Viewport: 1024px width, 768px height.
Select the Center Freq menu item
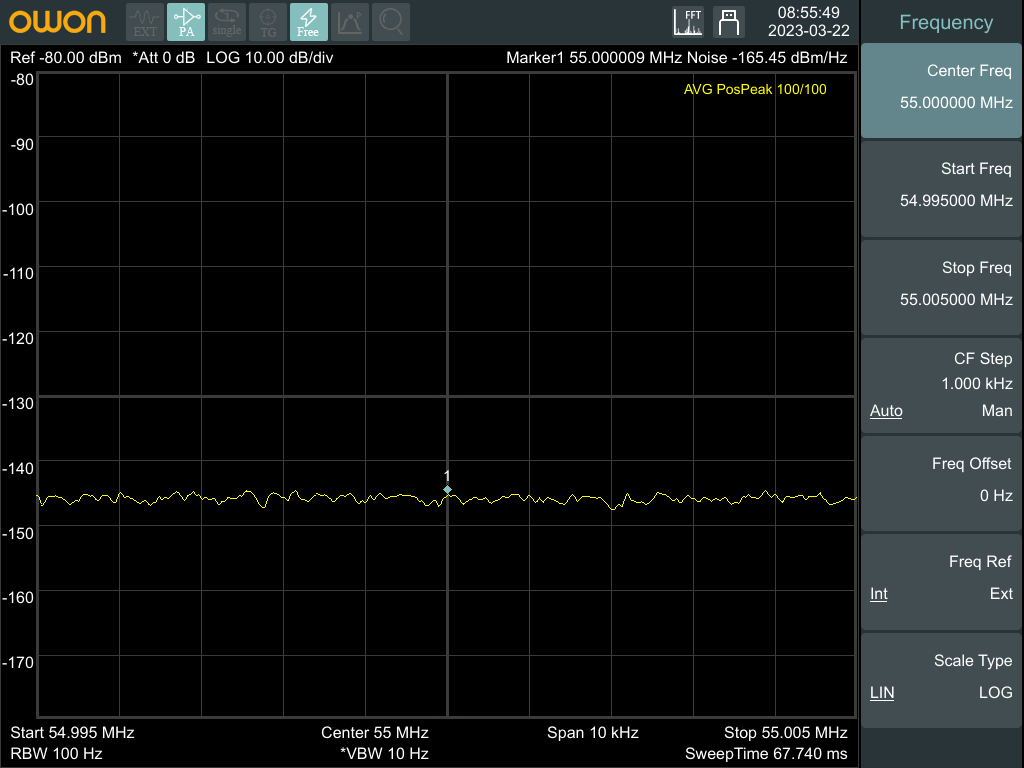tap(942, 88)
